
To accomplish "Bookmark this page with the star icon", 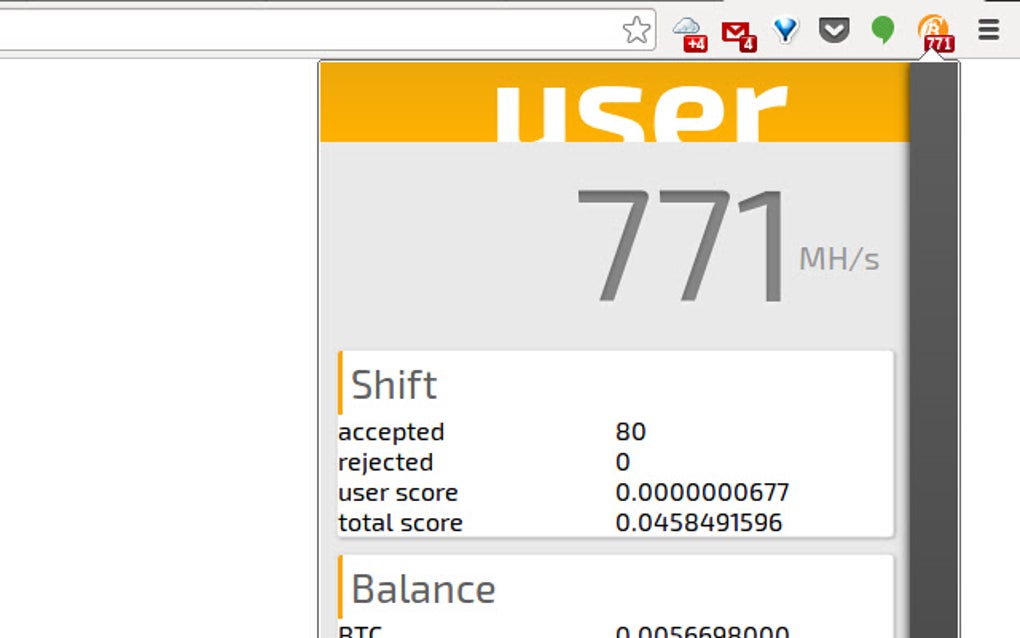I will click(x=636, y=30).
